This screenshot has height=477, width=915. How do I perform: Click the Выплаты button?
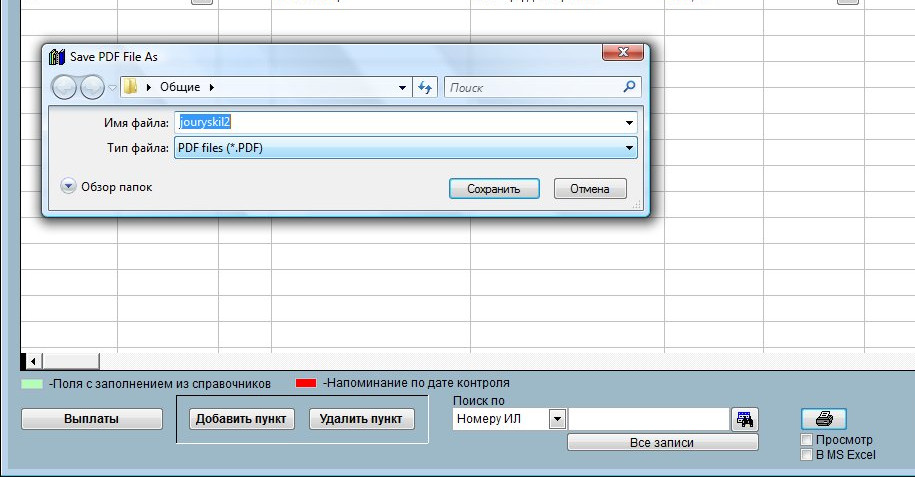92,419
